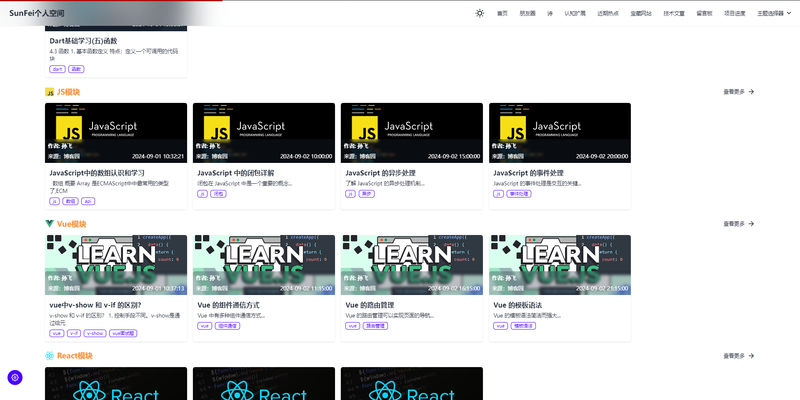Screen dimensions: 800x400
Task: Toggle the sun light/dark mode icon
Action: pyautogui.click(x=479, y=13)
